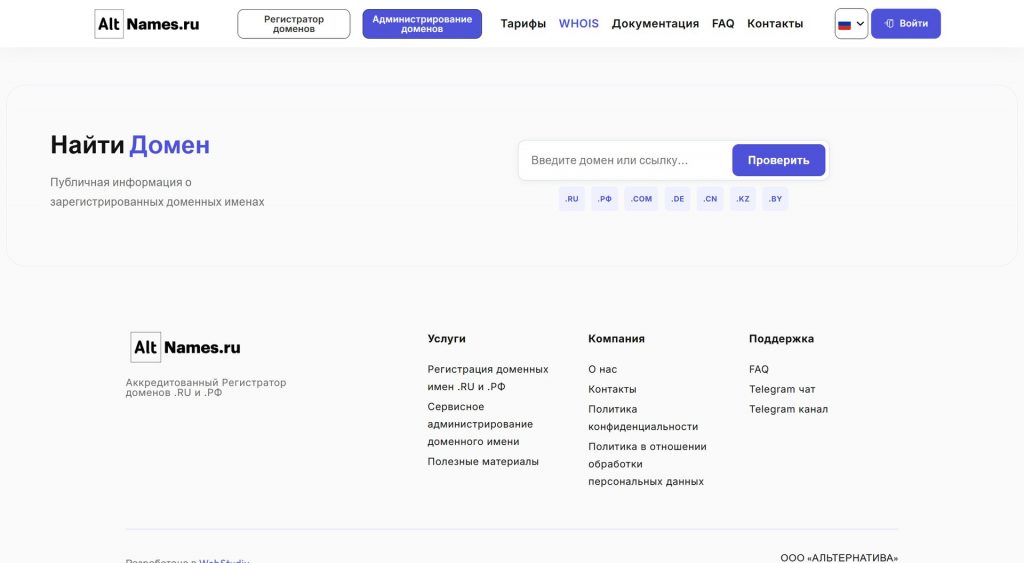The width and height of the screenshot is (1024, 563).
Task: Open Контакты link in footer
Action: (612, 389)
